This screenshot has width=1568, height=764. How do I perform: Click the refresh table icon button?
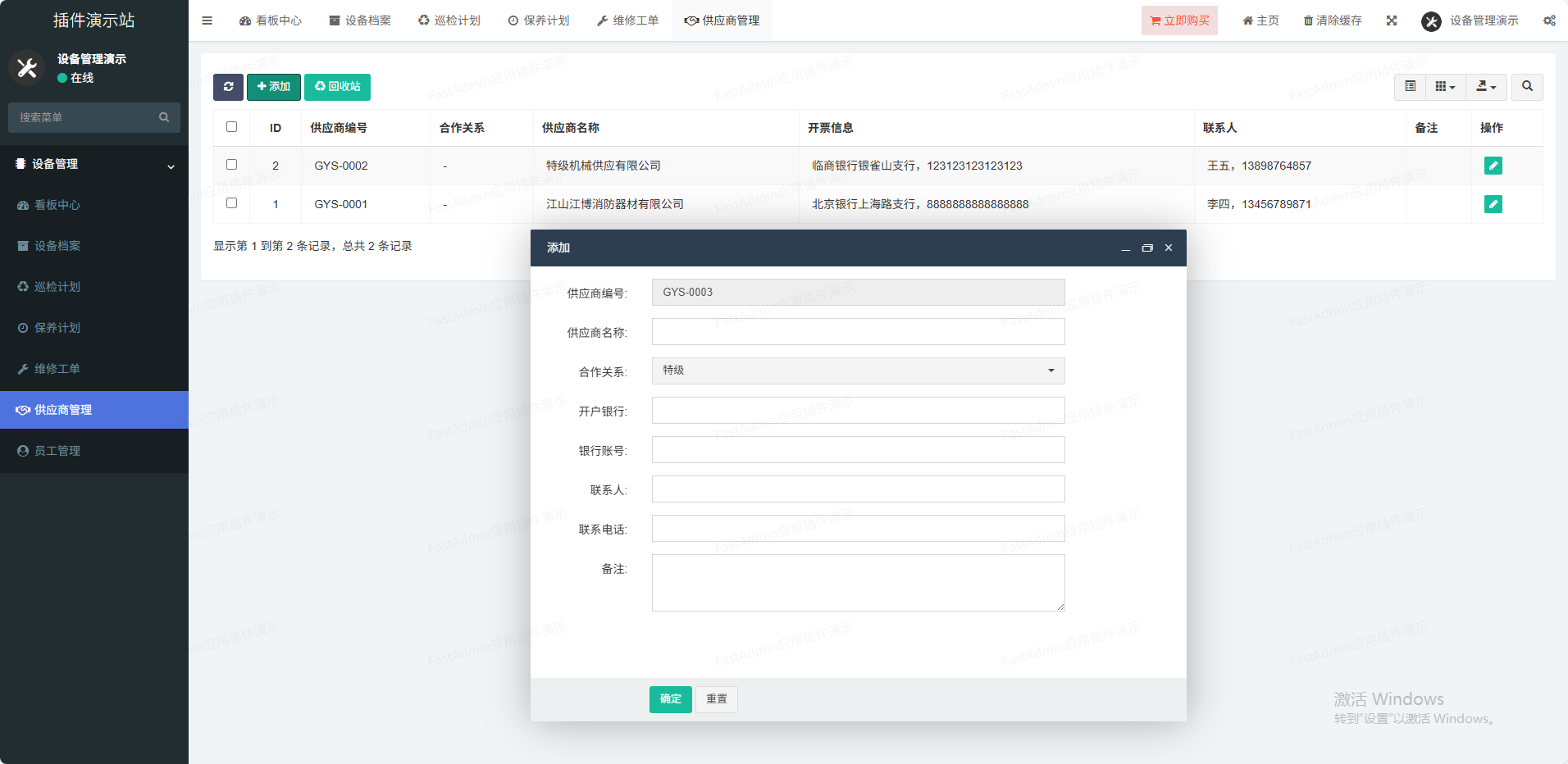(228, 87)
